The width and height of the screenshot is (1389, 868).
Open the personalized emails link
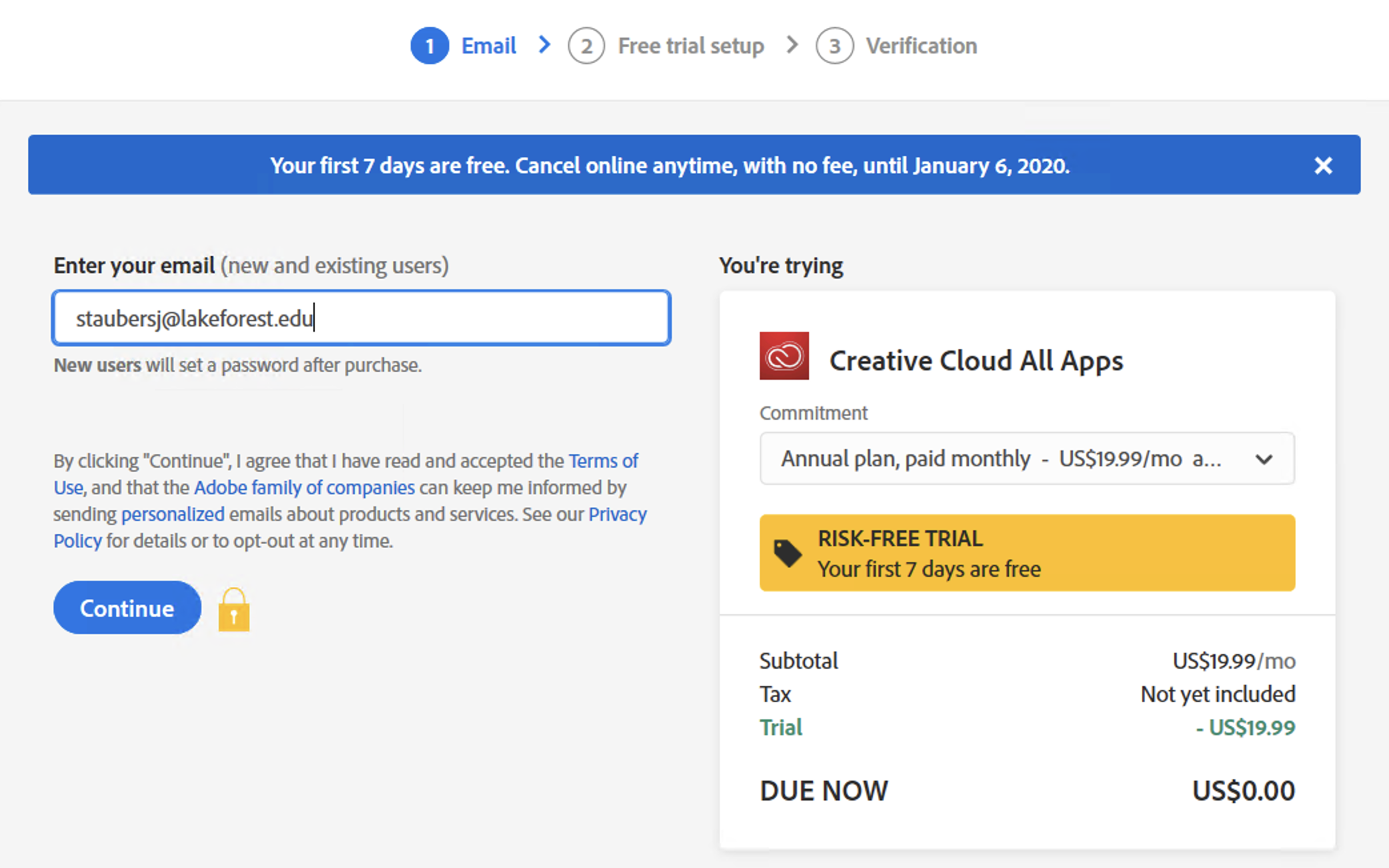click(173, 514)
